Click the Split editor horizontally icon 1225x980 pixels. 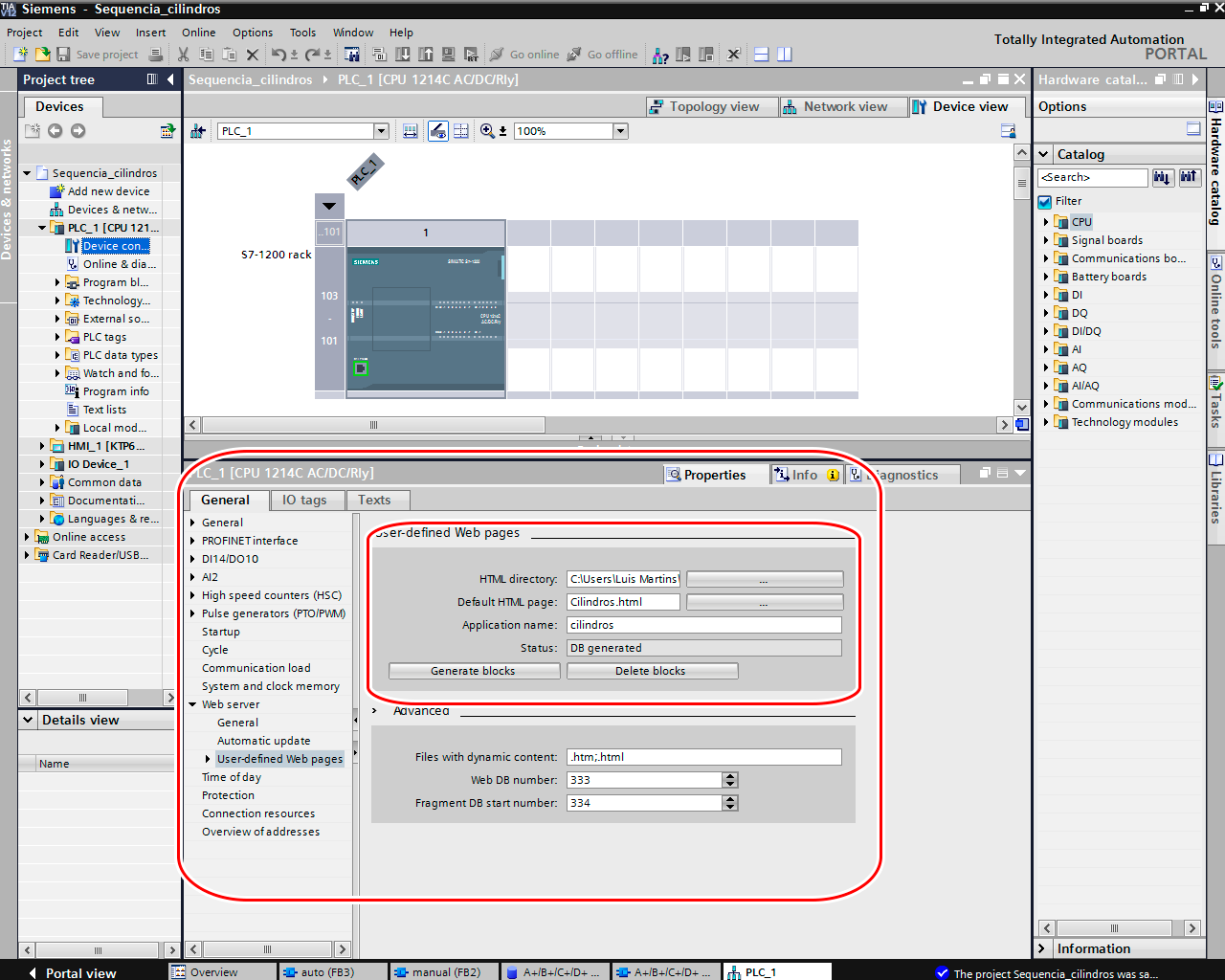762,55
